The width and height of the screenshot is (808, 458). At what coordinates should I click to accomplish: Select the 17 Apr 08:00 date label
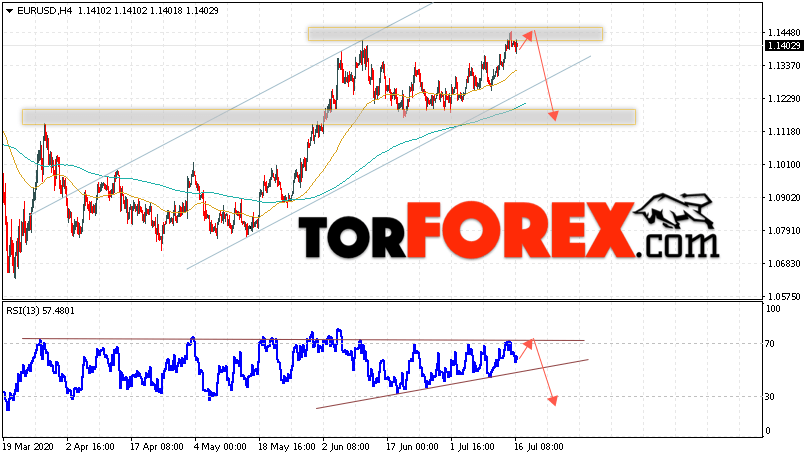tap(157, 447)
